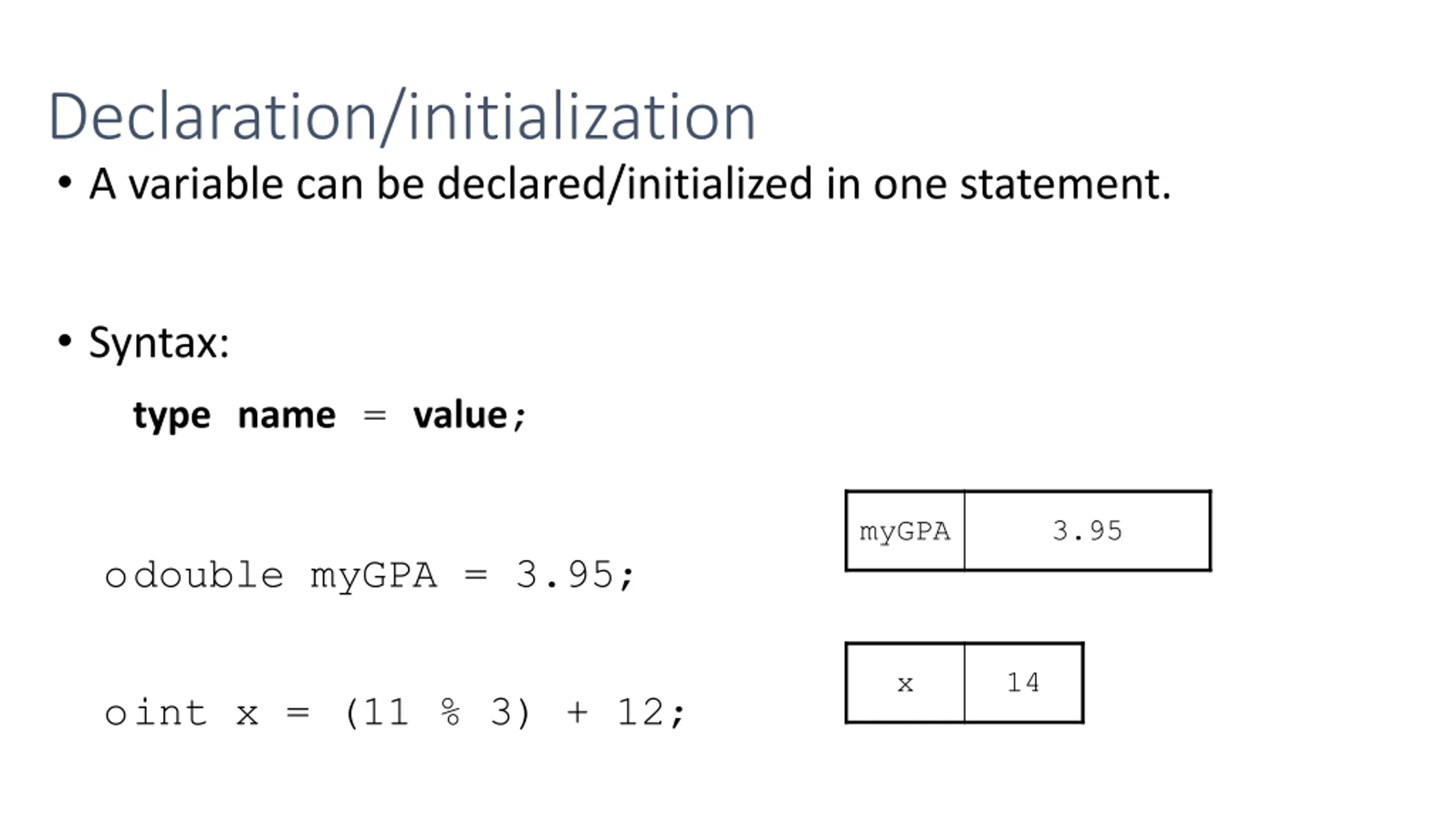Click the 3.95 literal in the code line
This screenshot has height=819, width=1456.
click(564, 575)
